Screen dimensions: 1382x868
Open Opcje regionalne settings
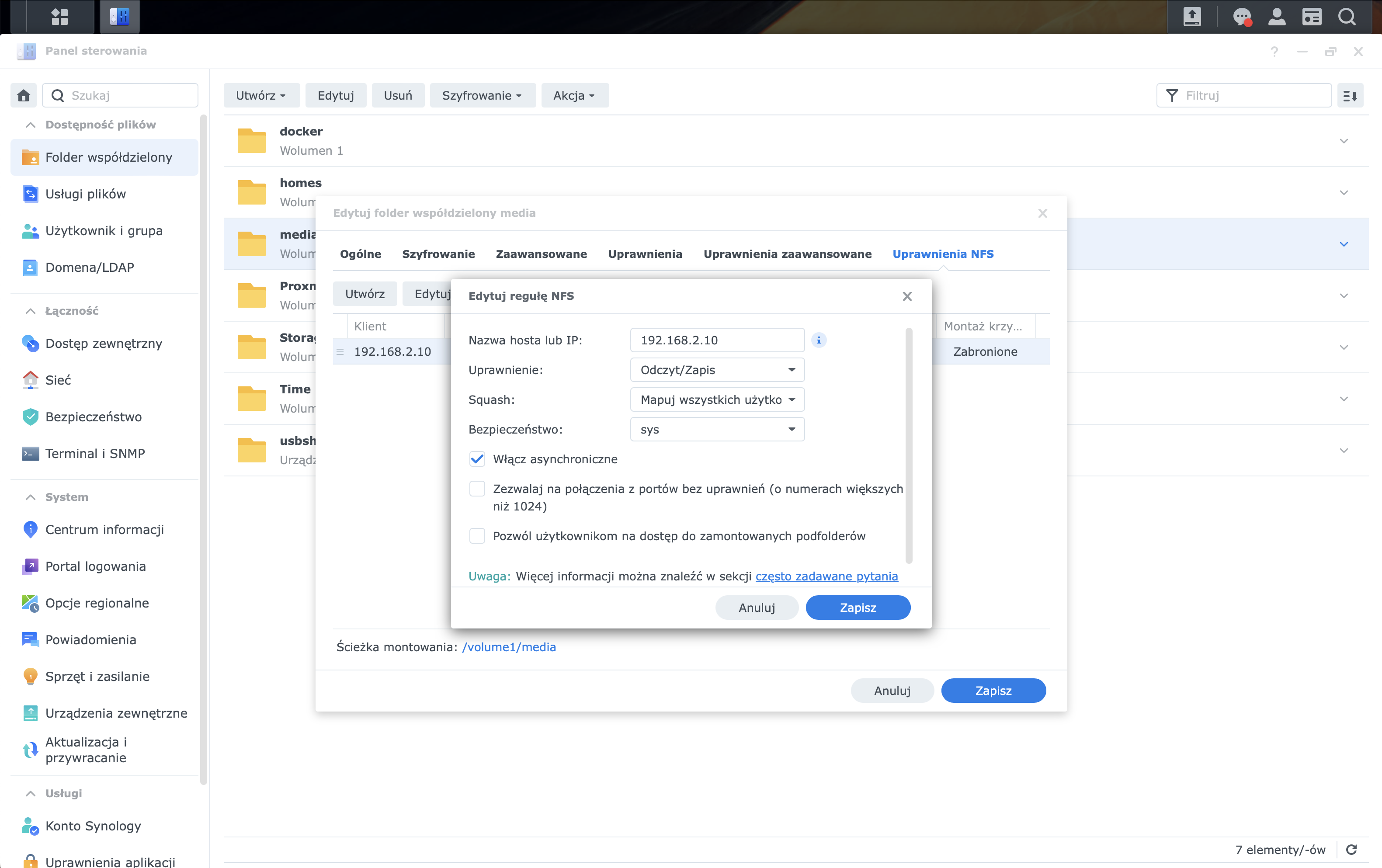click(104, 603)
